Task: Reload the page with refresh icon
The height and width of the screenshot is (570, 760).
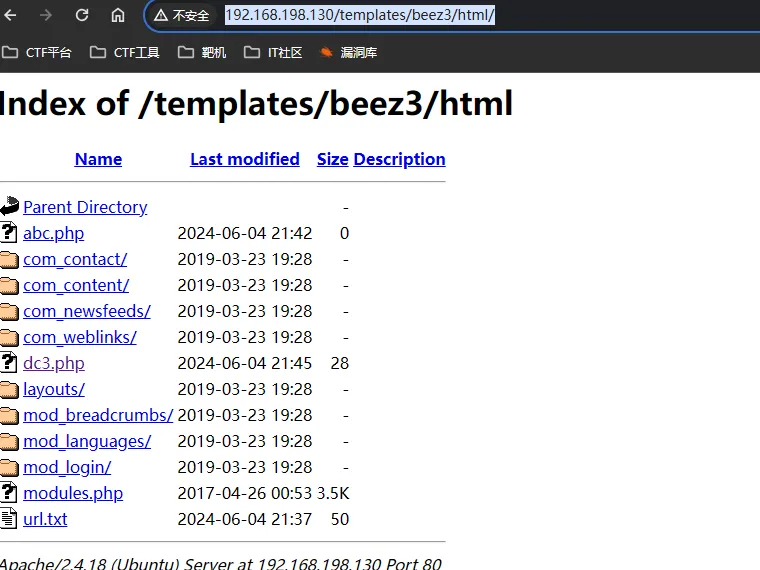Action: [82, 15]
